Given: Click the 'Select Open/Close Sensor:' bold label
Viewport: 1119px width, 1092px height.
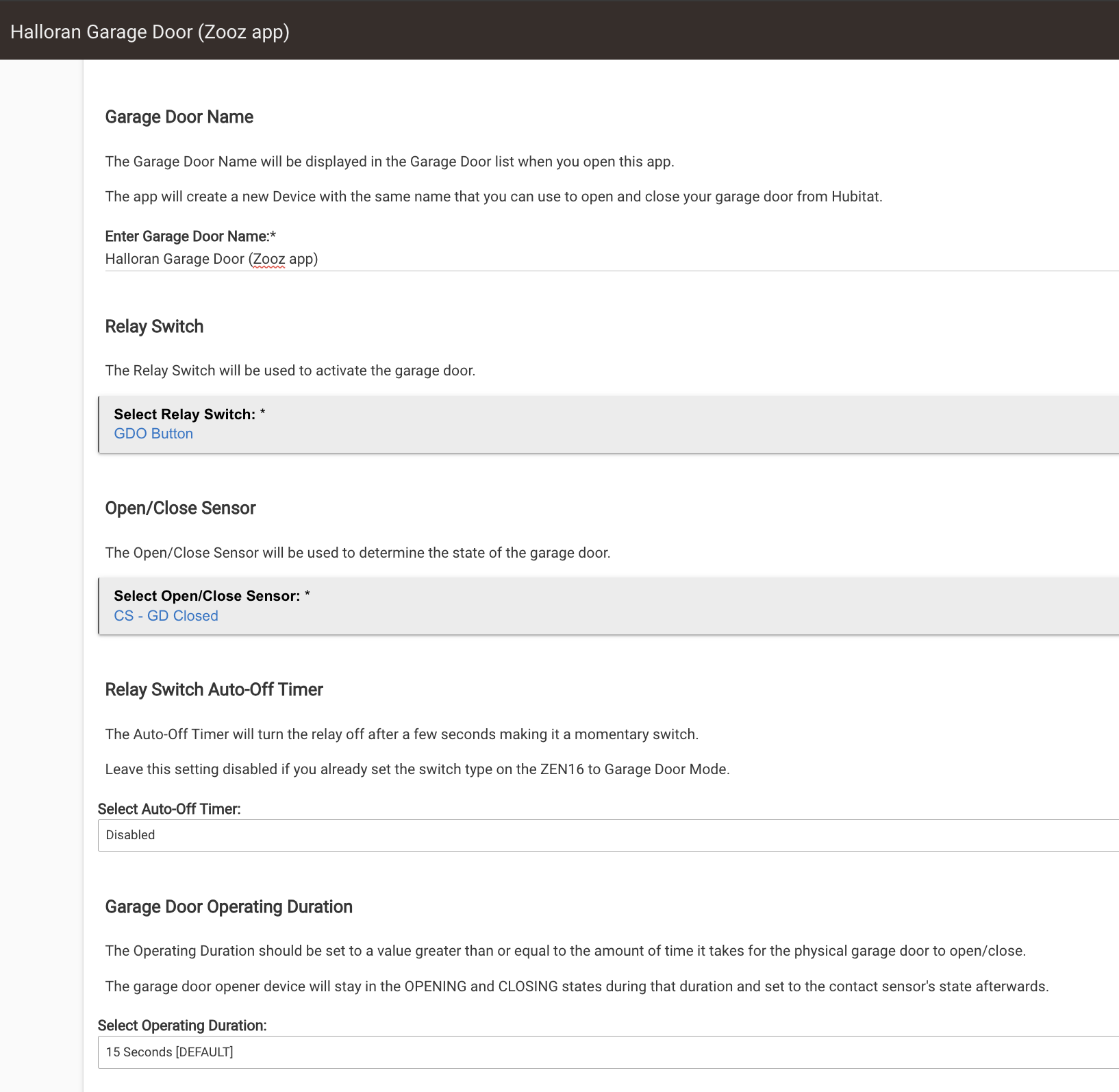Looking at the screenshot, I should [207, 596].
